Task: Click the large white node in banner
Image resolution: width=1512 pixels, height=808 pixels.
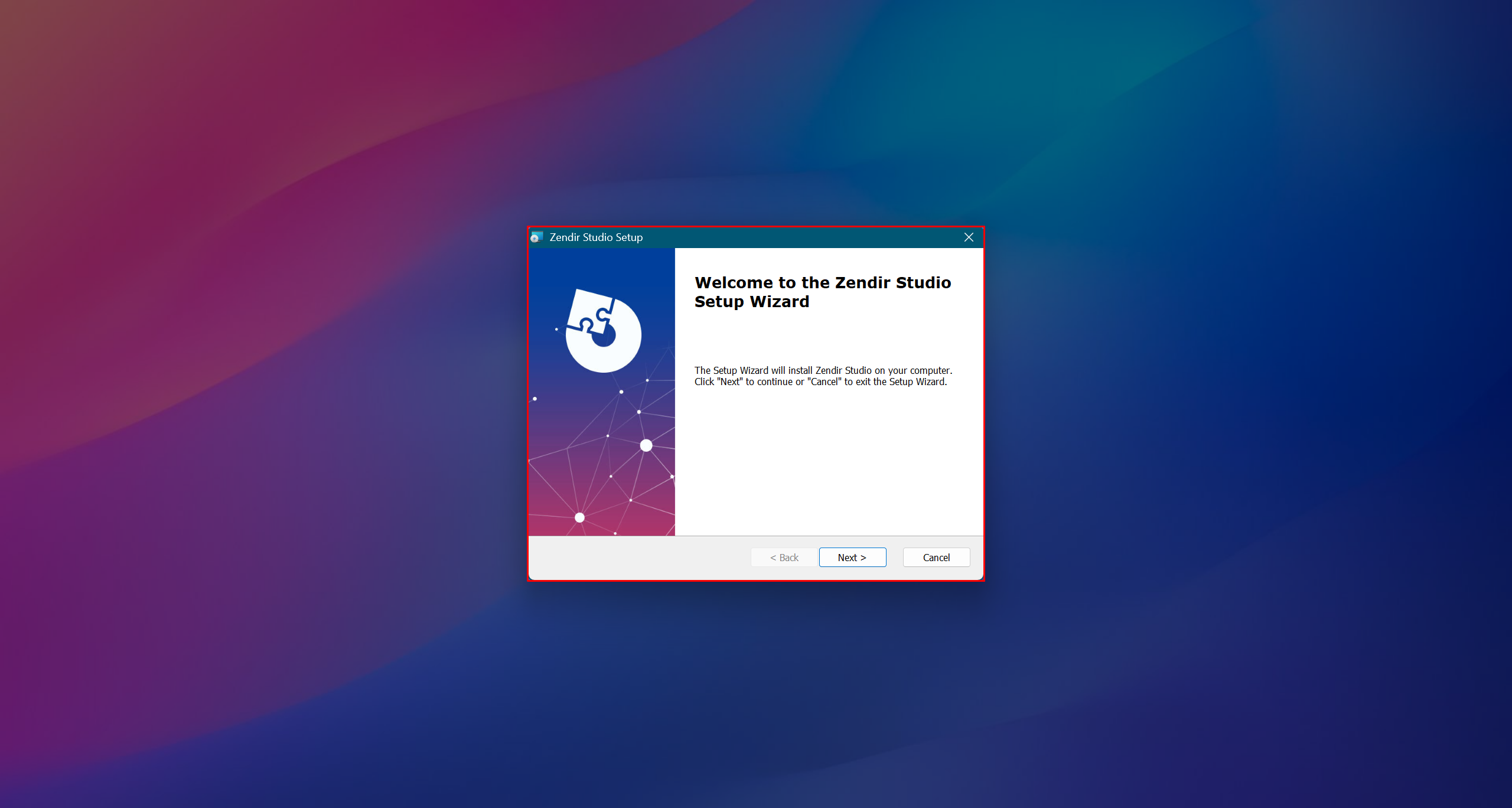Action: (x=646, y=445)
